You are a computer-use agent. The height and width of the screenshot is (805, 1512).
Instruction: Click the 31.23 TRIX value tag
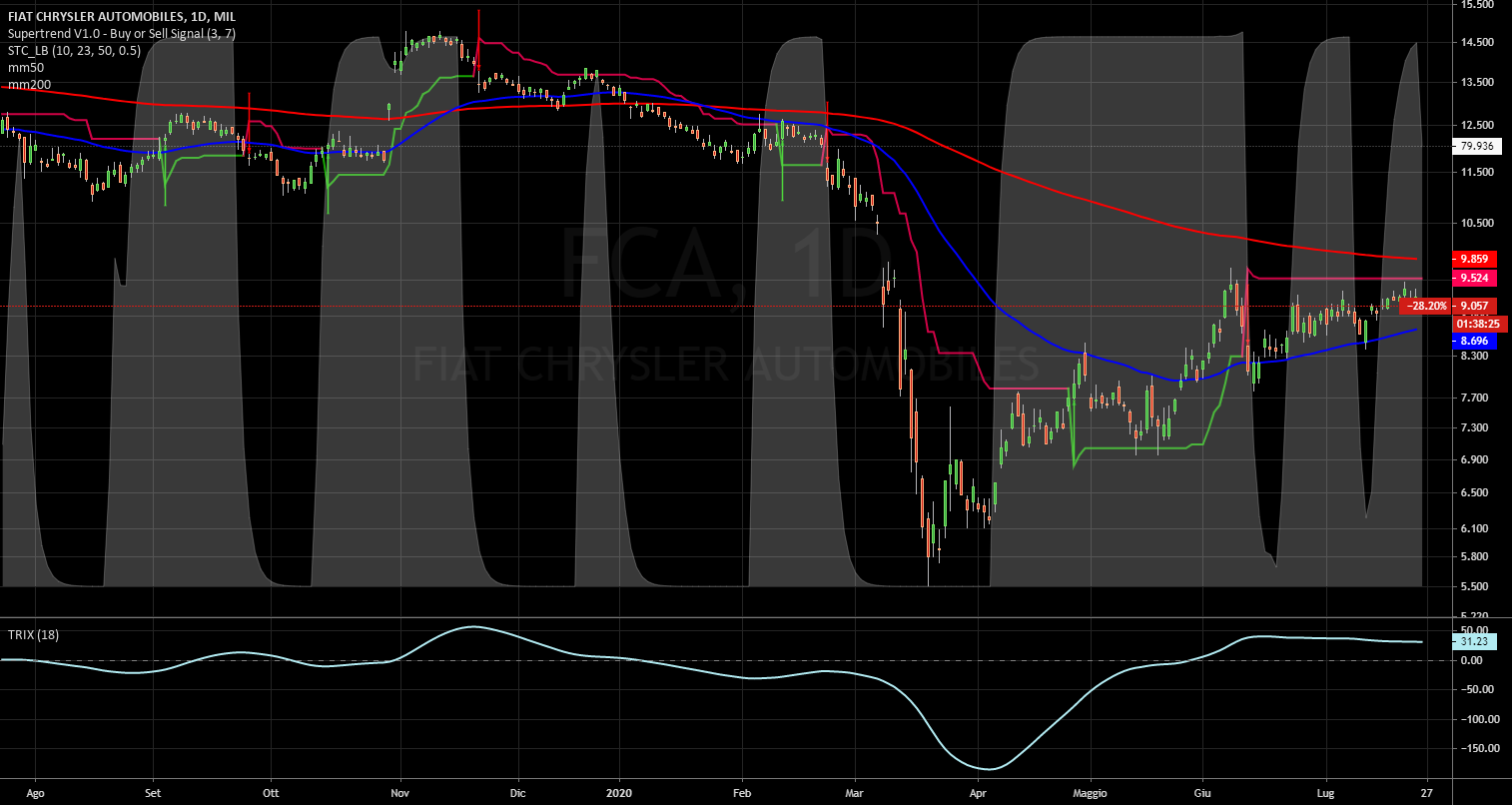click(1474, 642)
